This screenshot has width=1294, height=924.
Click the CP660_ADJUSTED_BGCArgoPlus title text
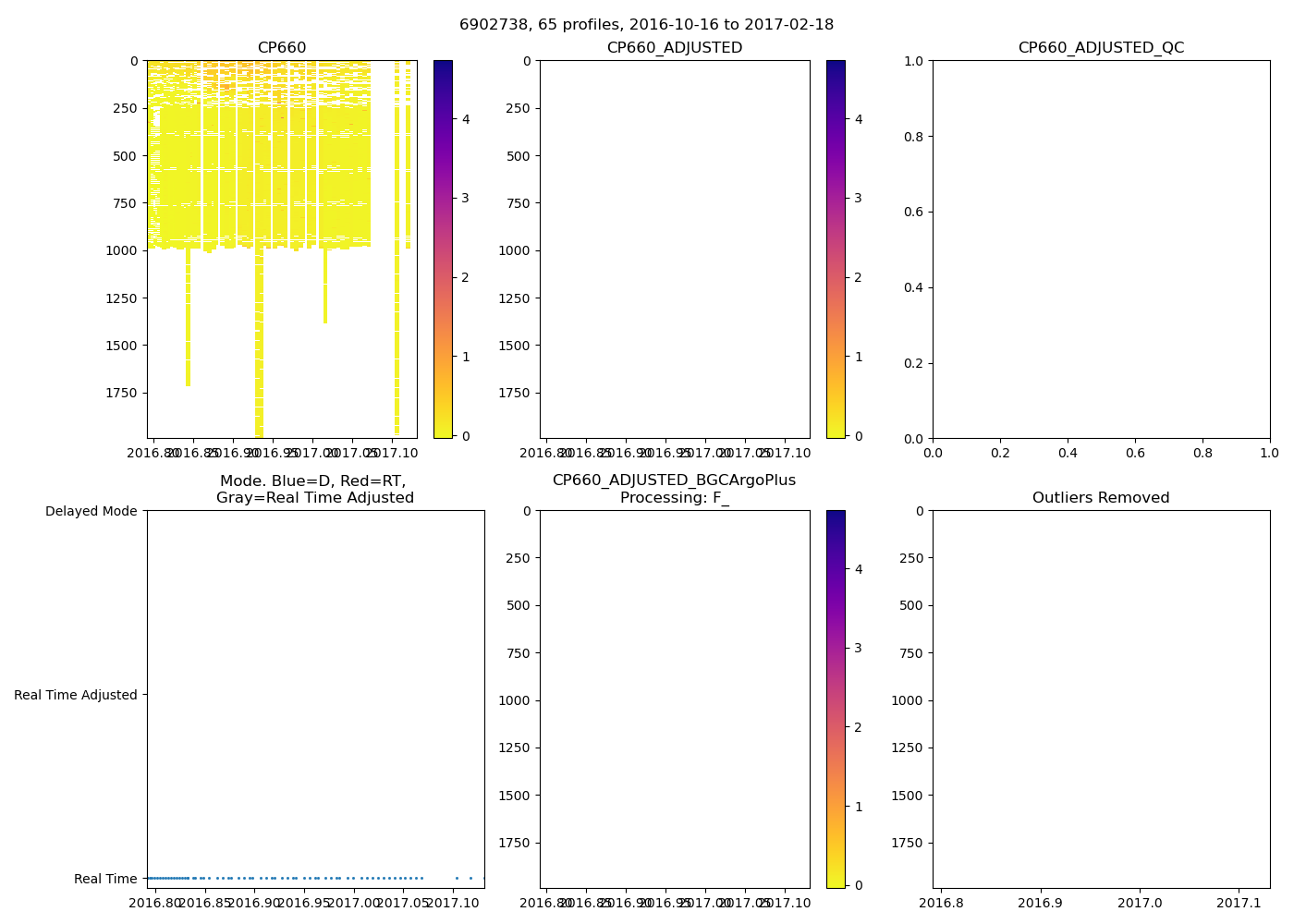674,480
